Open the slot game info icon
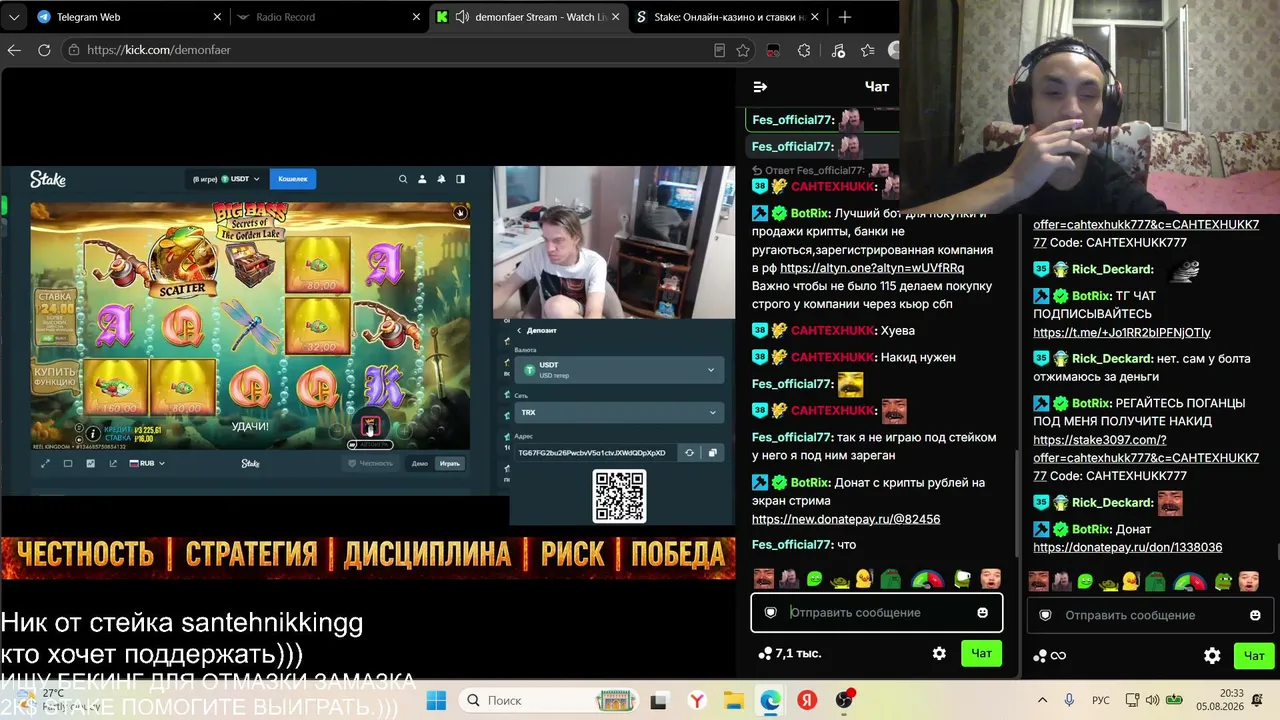 tap(93, 433)
